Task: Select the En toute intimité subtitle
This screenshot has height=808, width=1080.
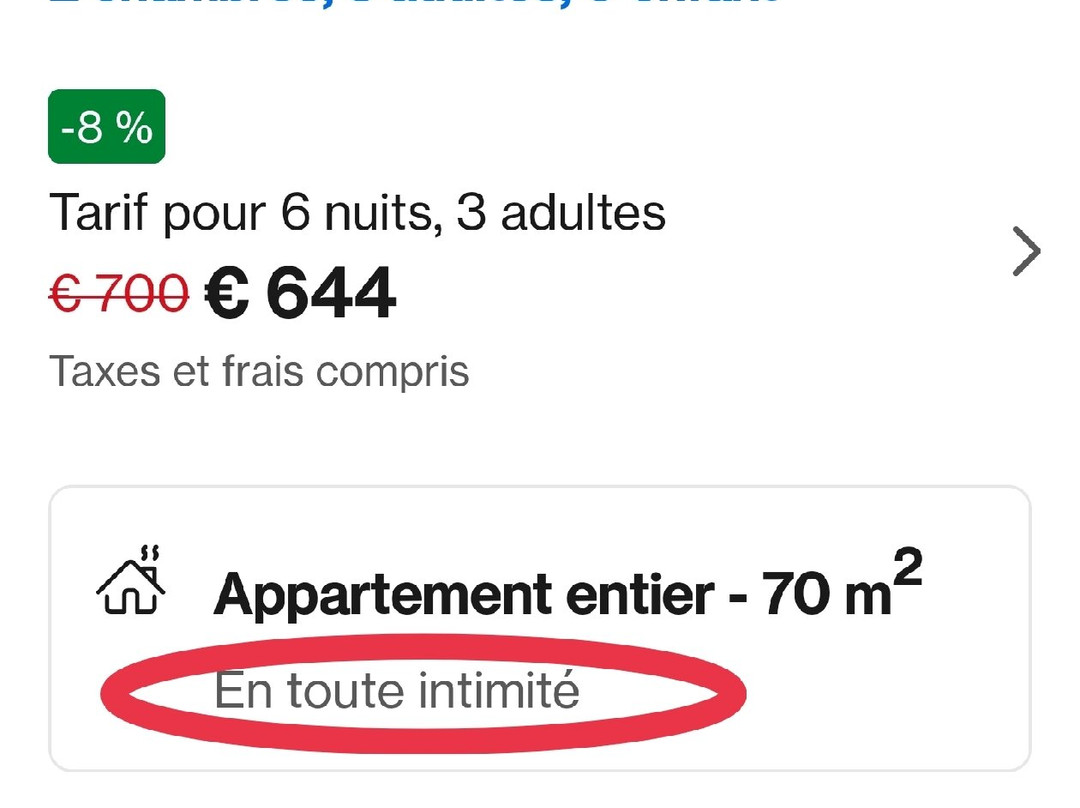Action: click(x=397, y=691)
